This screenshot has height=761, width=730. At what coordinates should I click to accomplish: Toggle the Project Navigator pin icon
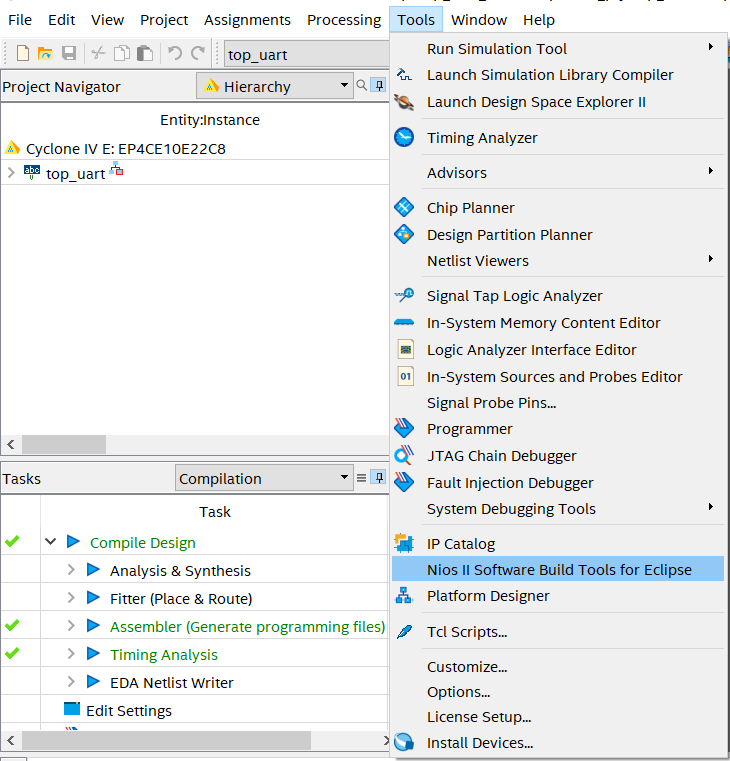click(x=379, y=85)
